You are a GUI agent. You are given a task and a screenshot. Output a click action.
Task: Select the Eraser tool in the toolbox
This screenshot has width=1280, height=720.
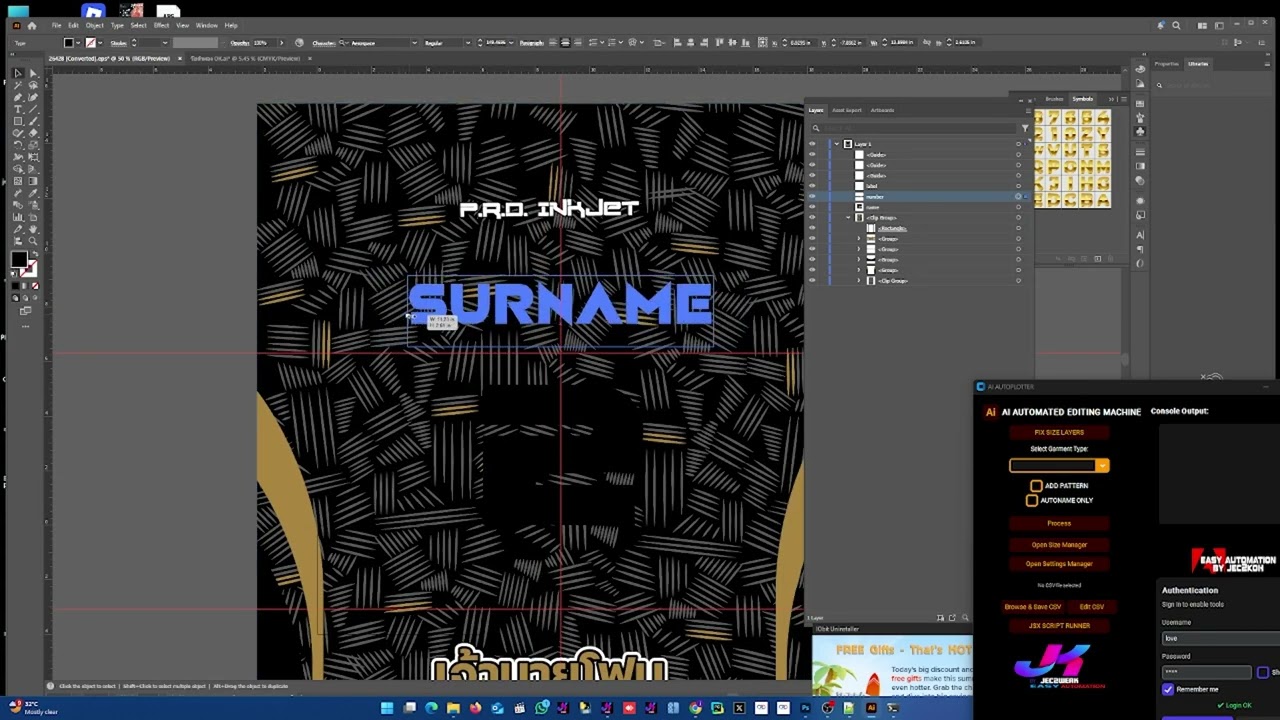pos(33,133)
